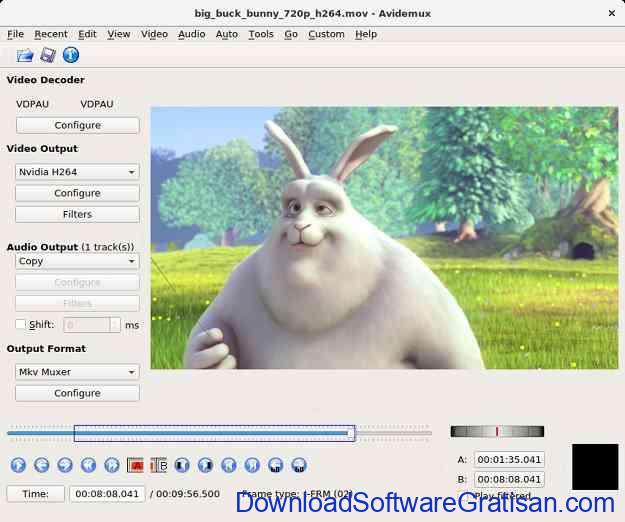Step back one frame

tap(41, 465)
